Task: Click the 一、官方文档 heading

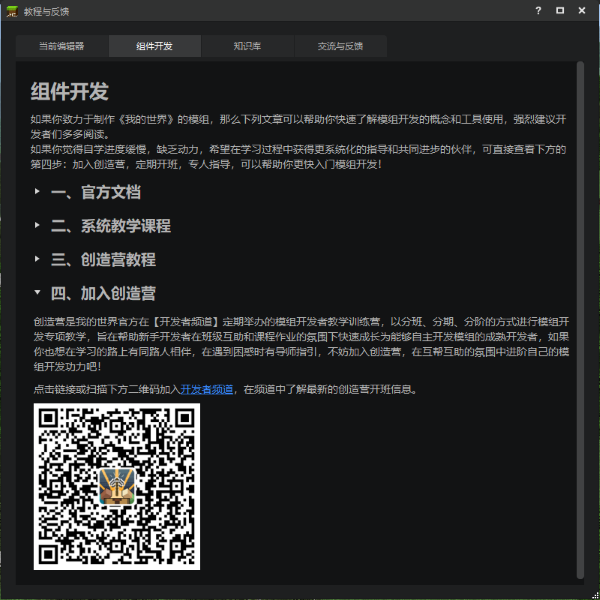Action: point(96,192)
